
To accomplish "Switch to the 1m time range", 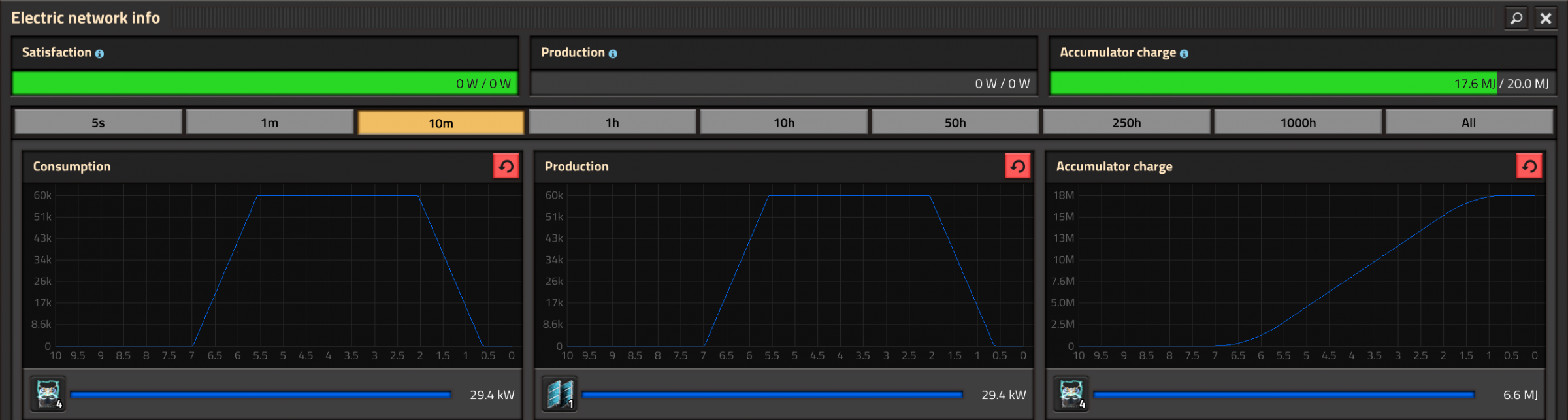I will (269, 123).
